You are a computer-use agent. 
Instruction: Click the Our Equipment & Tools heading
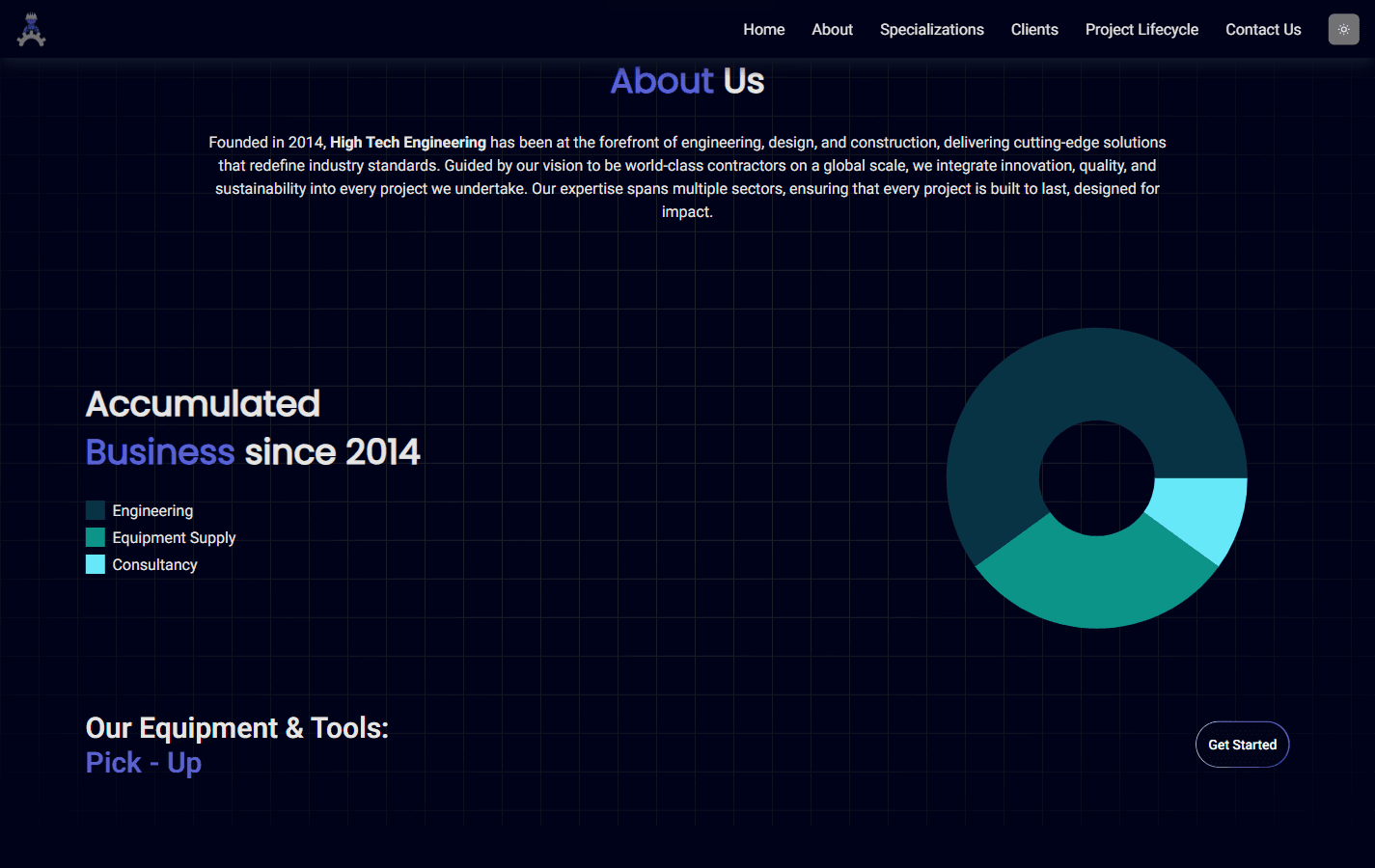coord(237,728)
